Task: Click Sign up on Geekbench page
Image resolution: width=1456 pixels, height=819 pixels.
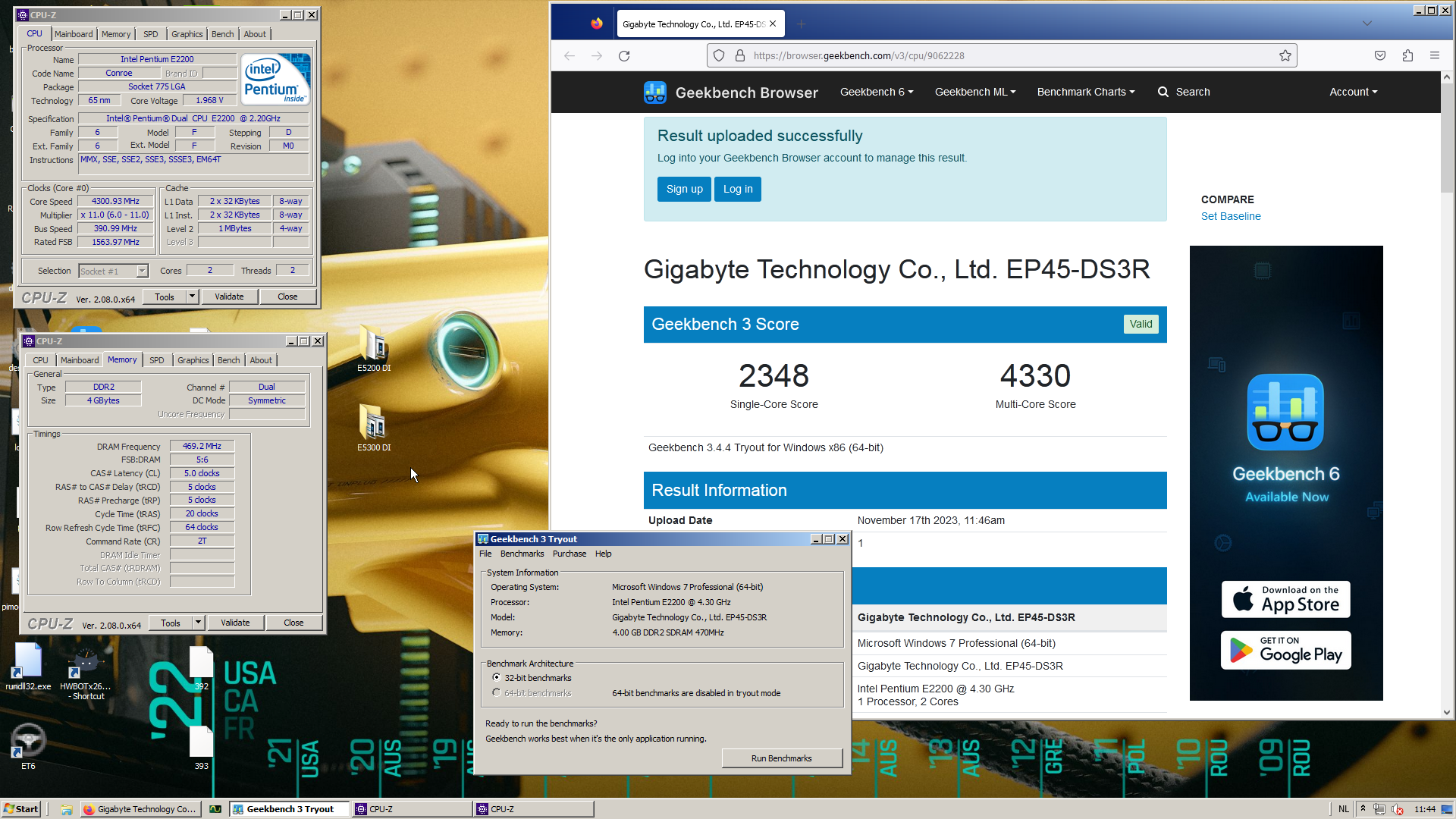Action: (684, 189)
